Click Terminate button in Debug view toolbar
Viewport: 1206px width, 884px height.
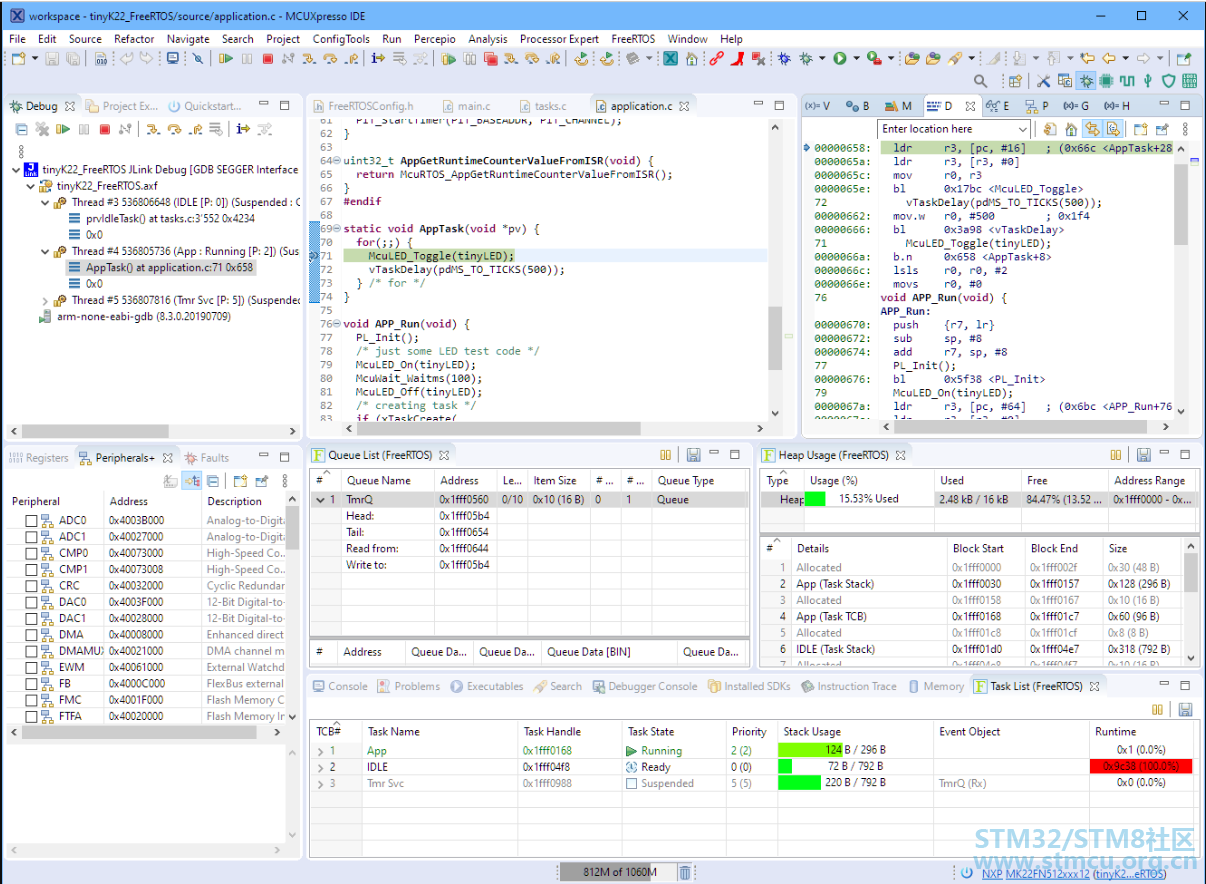click(x=104, y=129)
